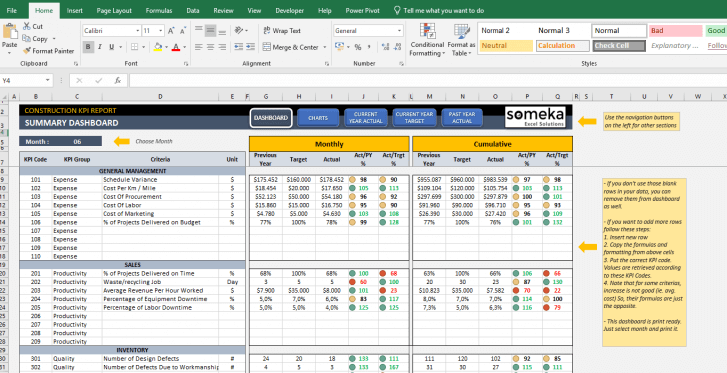Click the formula bar input
The image size is (727, 373).
coord(427,81)
